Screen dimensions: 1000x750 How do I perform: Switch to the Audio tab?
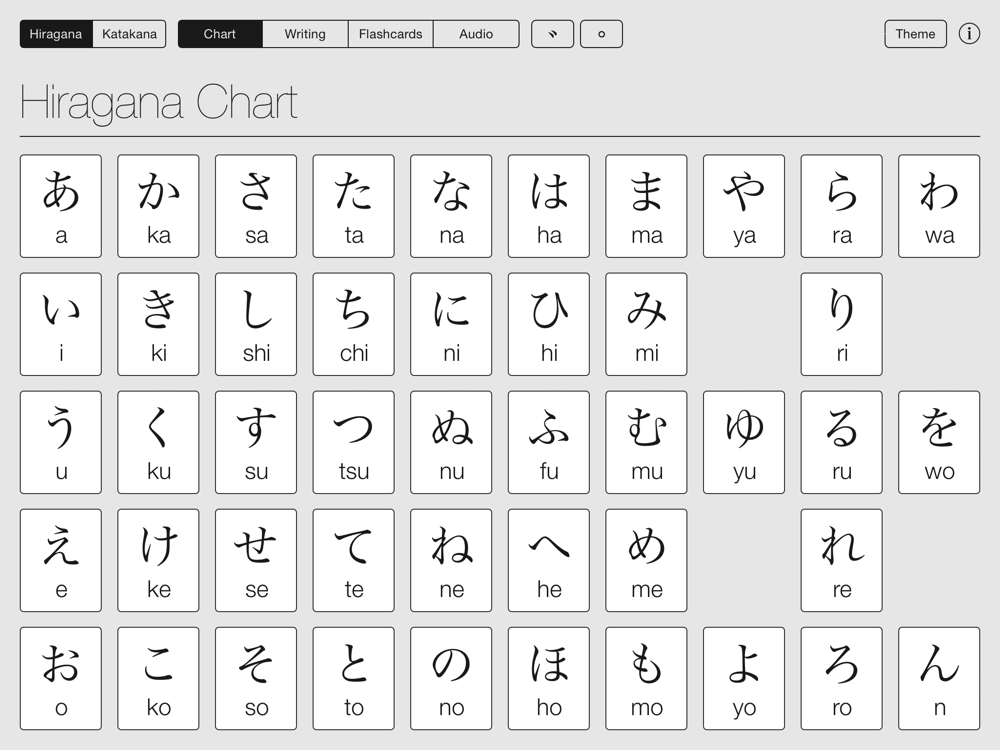[x=476, y=34]
